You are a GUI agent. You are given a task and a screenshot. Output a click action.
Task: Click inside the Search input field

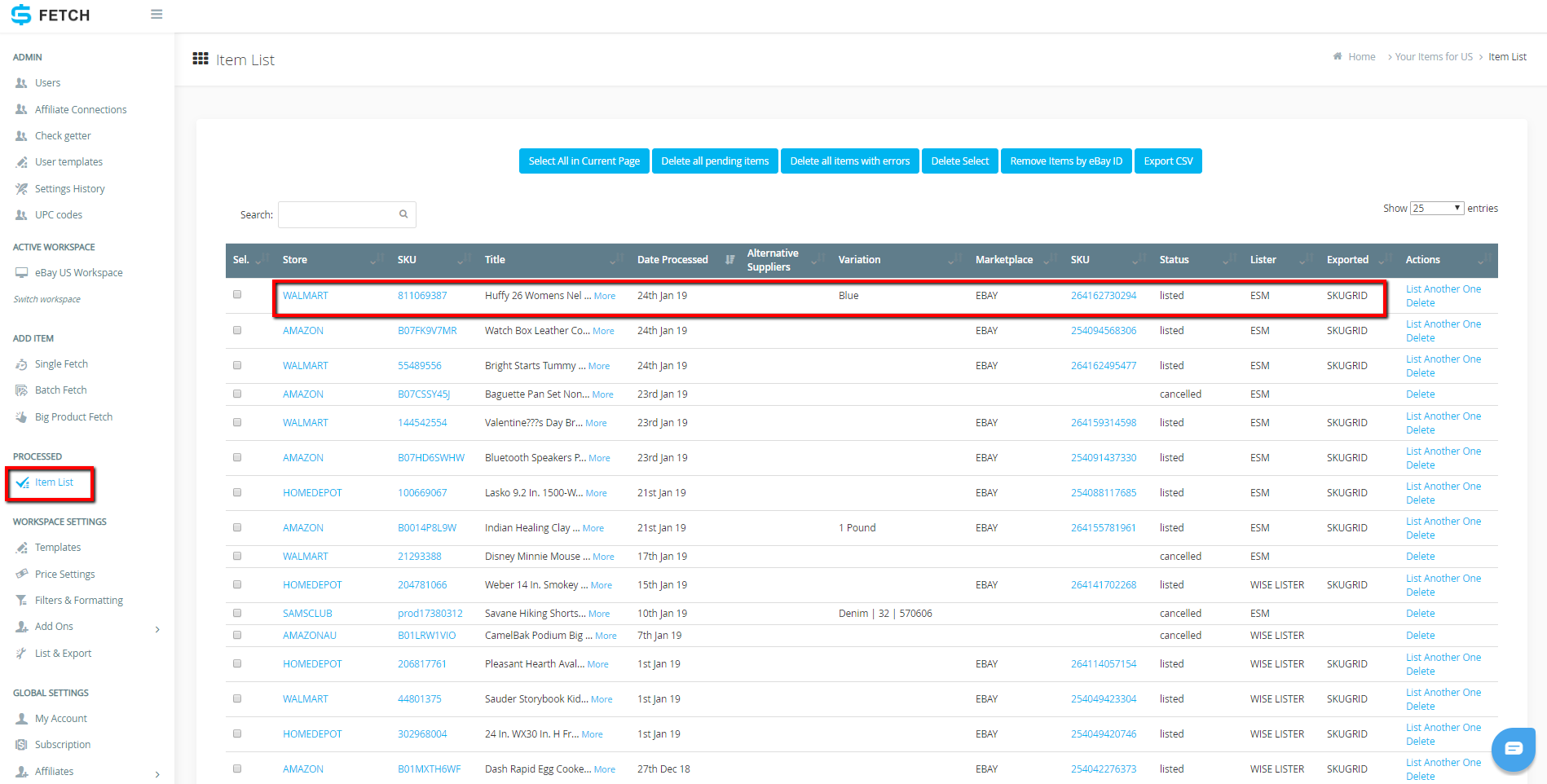point(347,214)
